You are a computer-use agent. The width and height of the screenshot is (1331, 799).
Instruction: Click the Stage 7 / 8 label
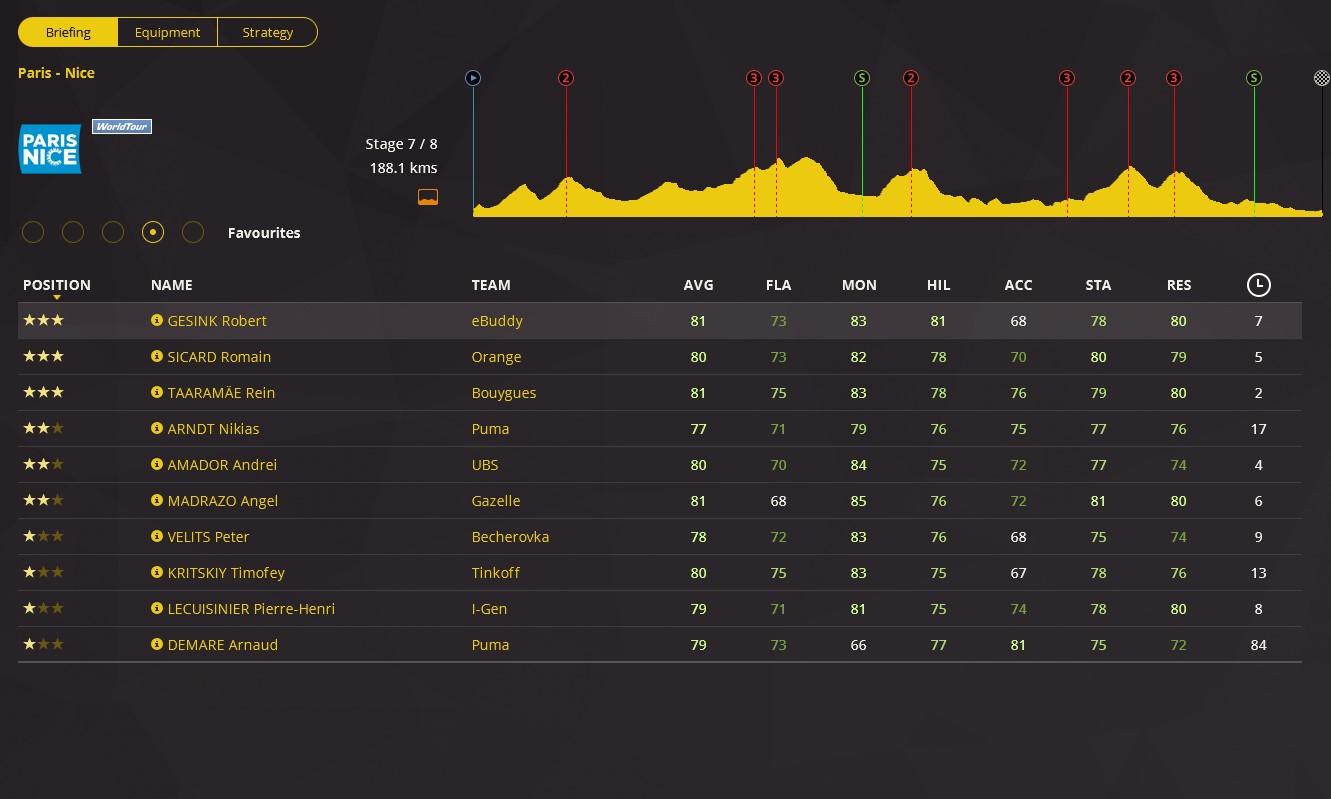[x=401, y=144]
